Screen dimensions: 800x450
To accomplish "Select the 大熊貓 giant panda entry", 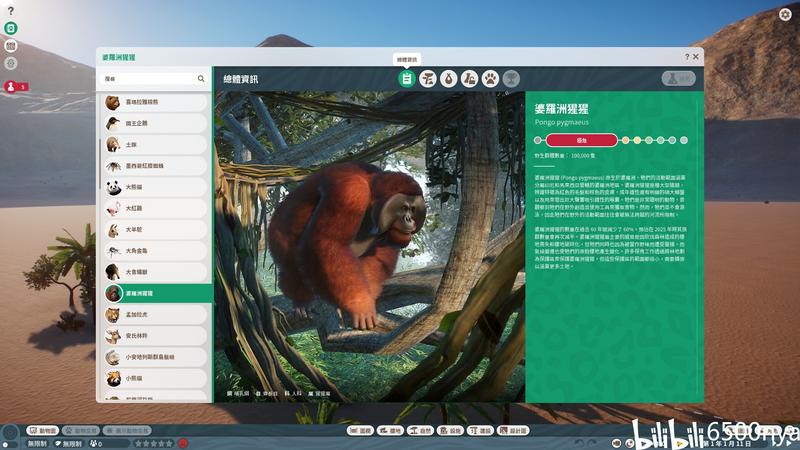I will point(155,187).
